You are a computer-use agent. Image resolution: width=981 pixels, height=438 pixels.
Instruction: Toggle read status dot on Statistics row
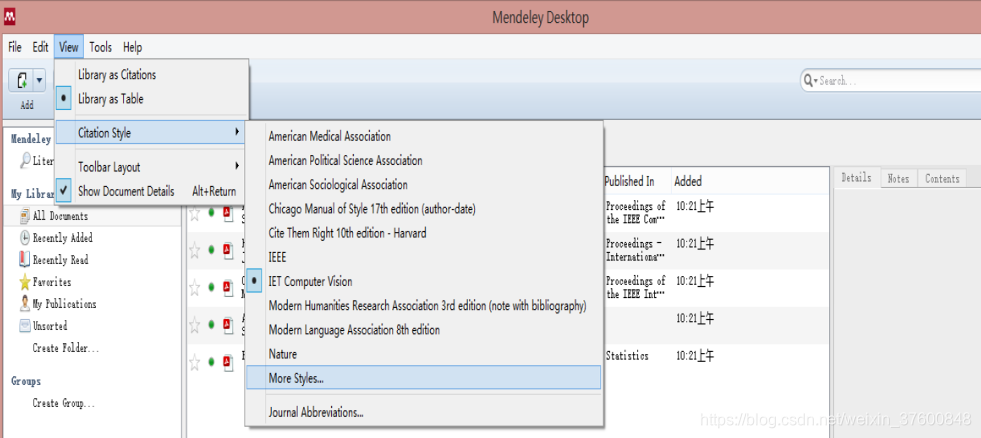(211, 362)
